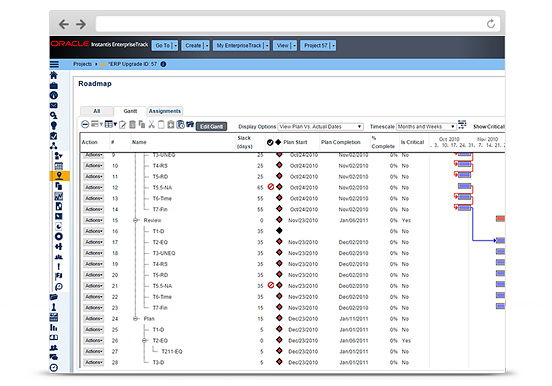
Task: Click the edit pencil toolbar icon
Action: pyautogui.click(x=123, y=125)
